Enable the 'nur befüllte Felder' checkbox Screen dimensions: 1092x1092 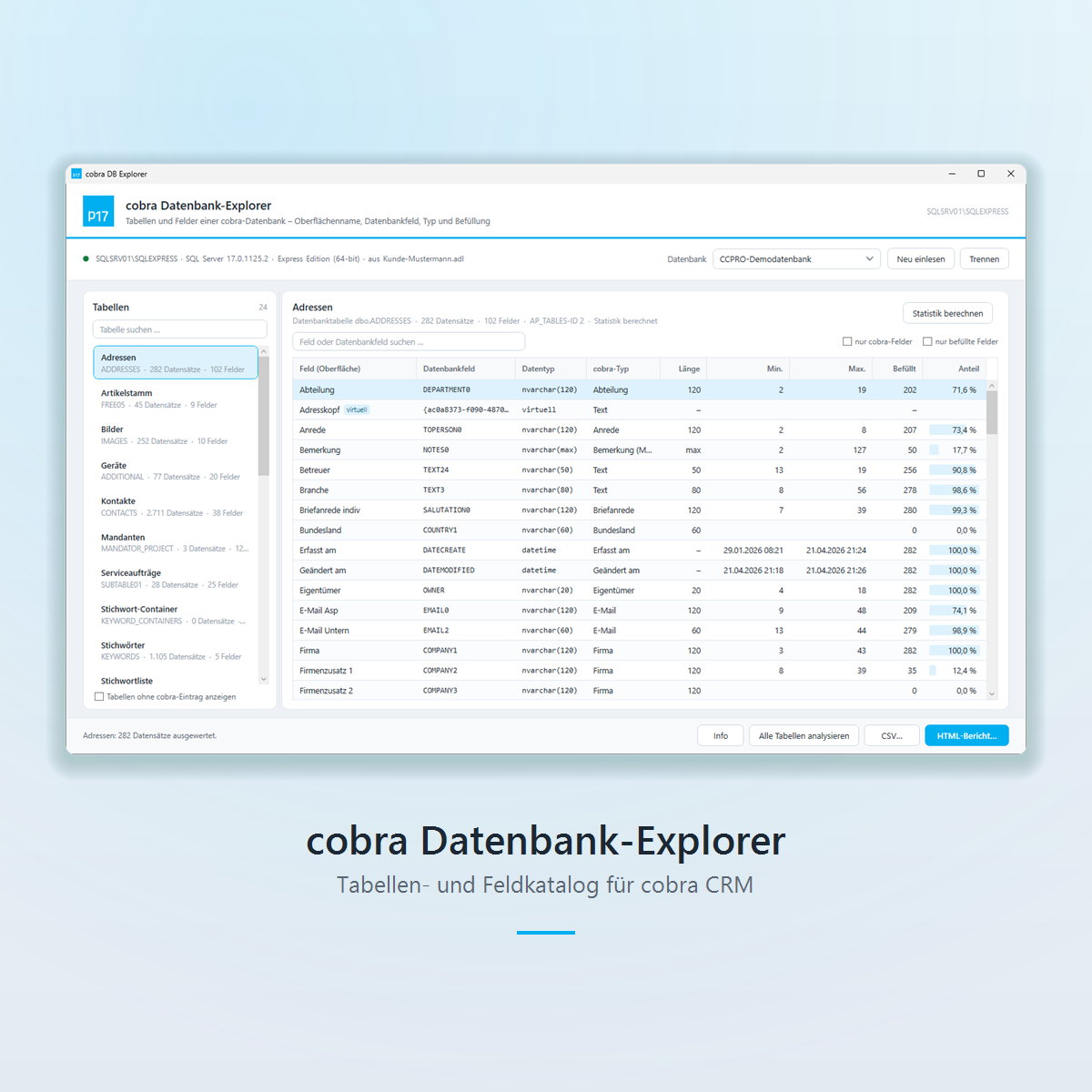coord(927,341)
